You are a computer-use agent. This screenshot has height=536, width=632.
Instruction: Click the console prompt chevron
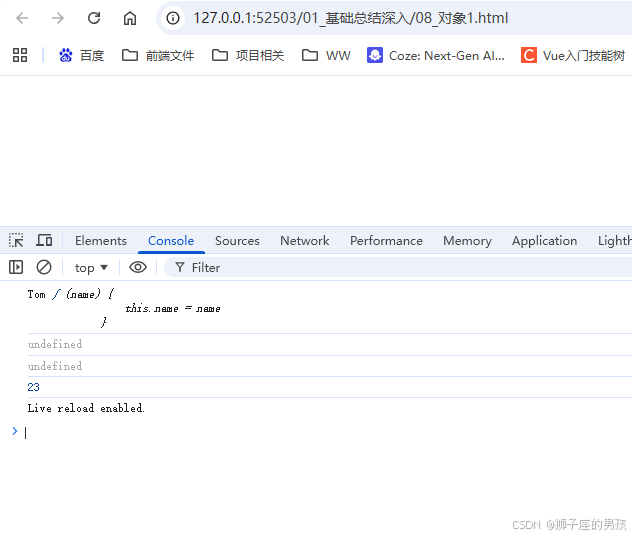click(x=15, y=431)
